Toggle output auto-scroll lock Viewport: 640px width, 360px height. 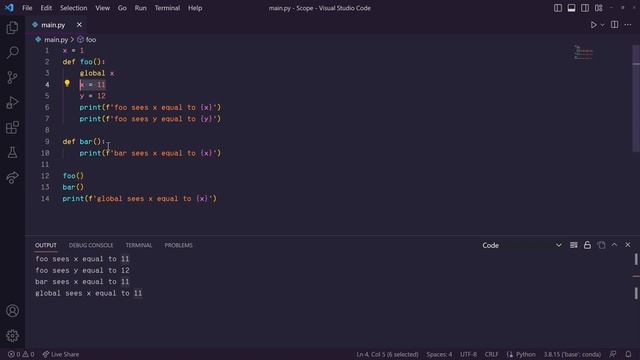587,245
